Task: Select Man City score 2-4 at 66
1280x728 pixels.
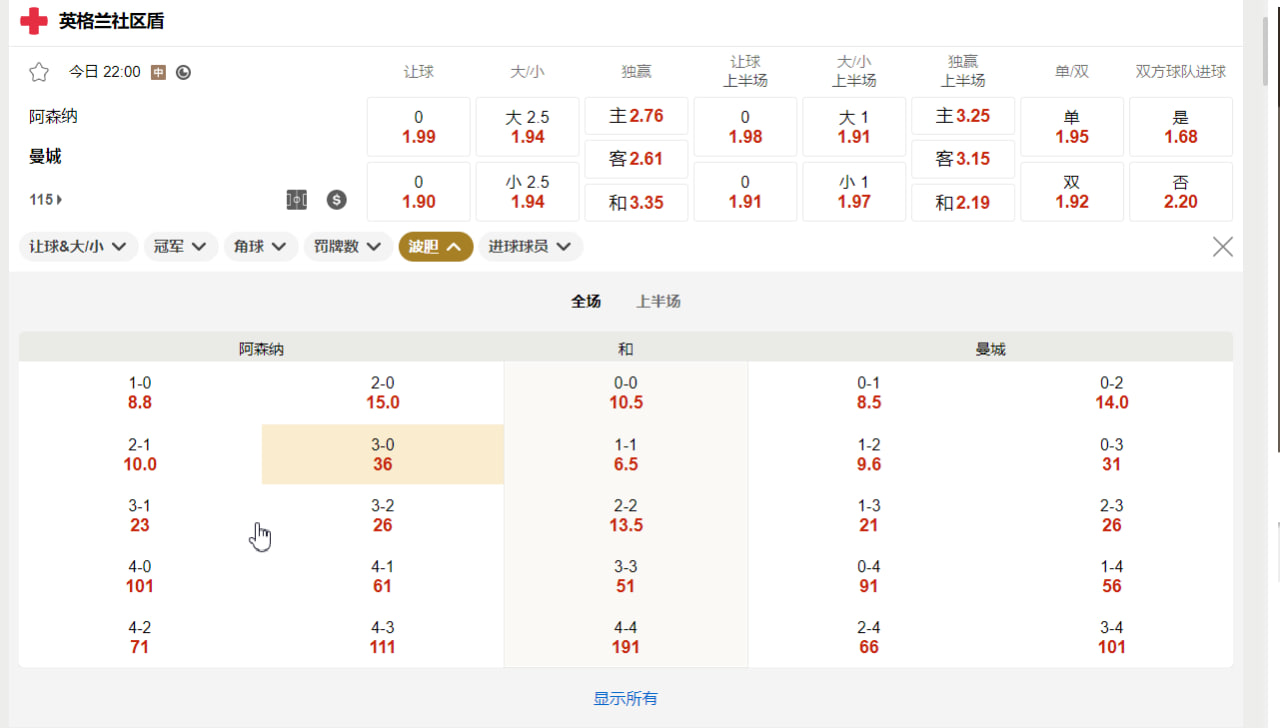Action: click(x=869, y=637)
